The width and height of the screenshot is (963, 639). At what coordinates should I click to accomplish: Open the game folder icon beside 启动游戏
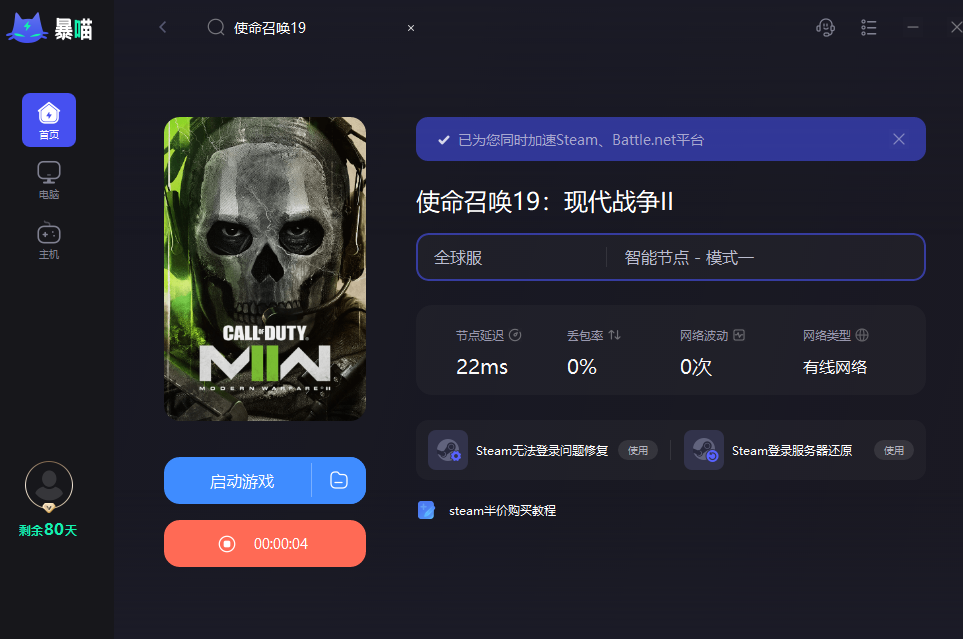(x=339, y=480)
